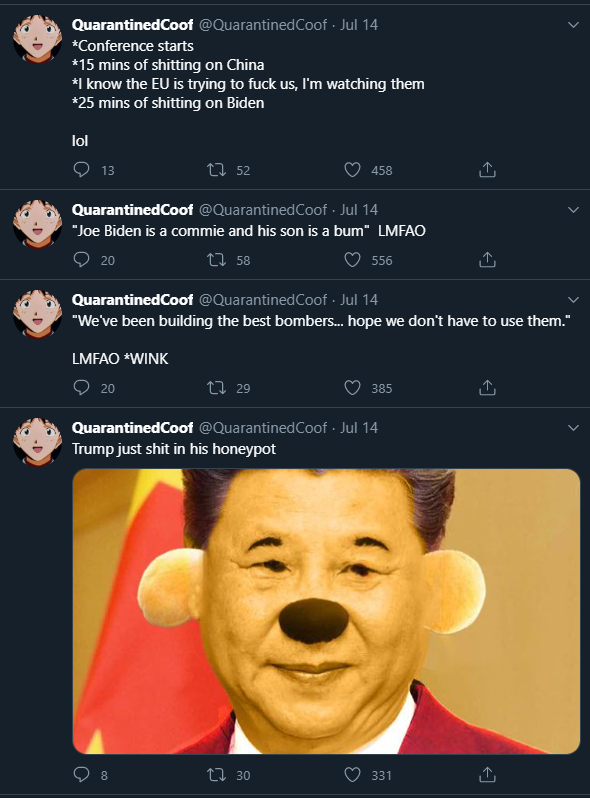
Task: Open more options chevron on first tweet
Action: pyautogui.click(x=573, y=25)
